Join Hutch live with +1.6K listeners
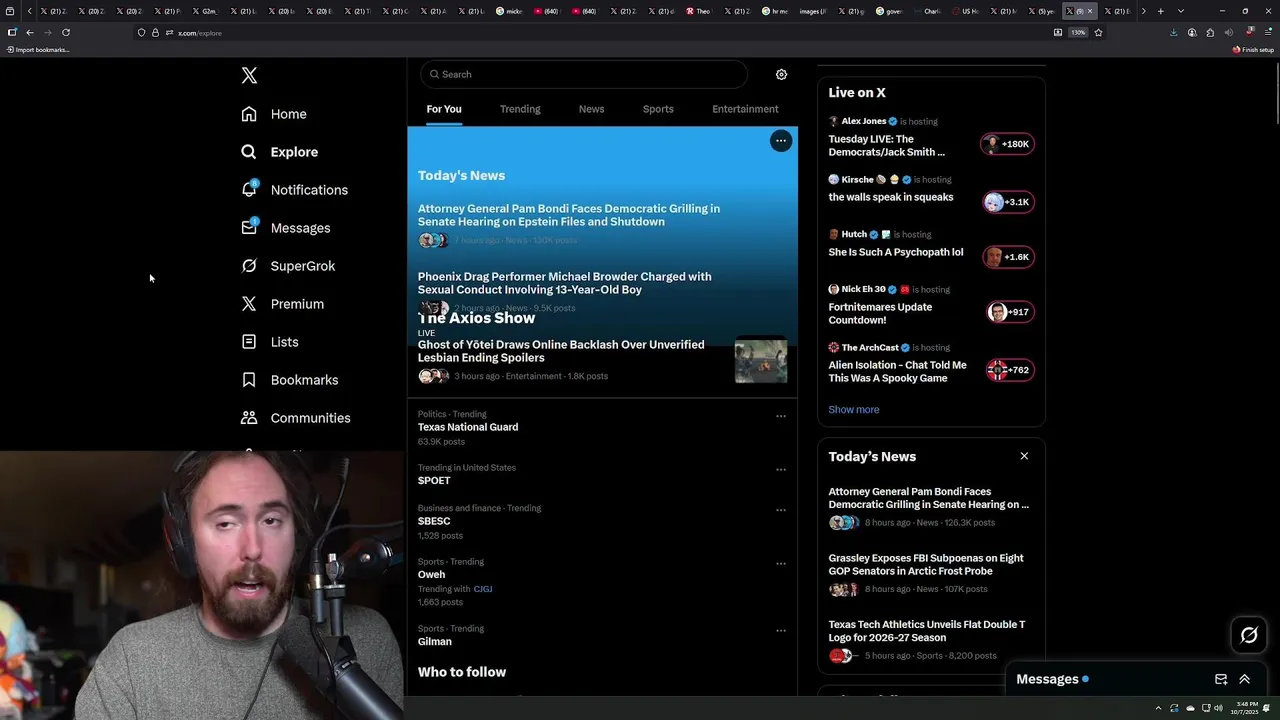Viewport: 1280px width, 720px height. click(1007, 257)
